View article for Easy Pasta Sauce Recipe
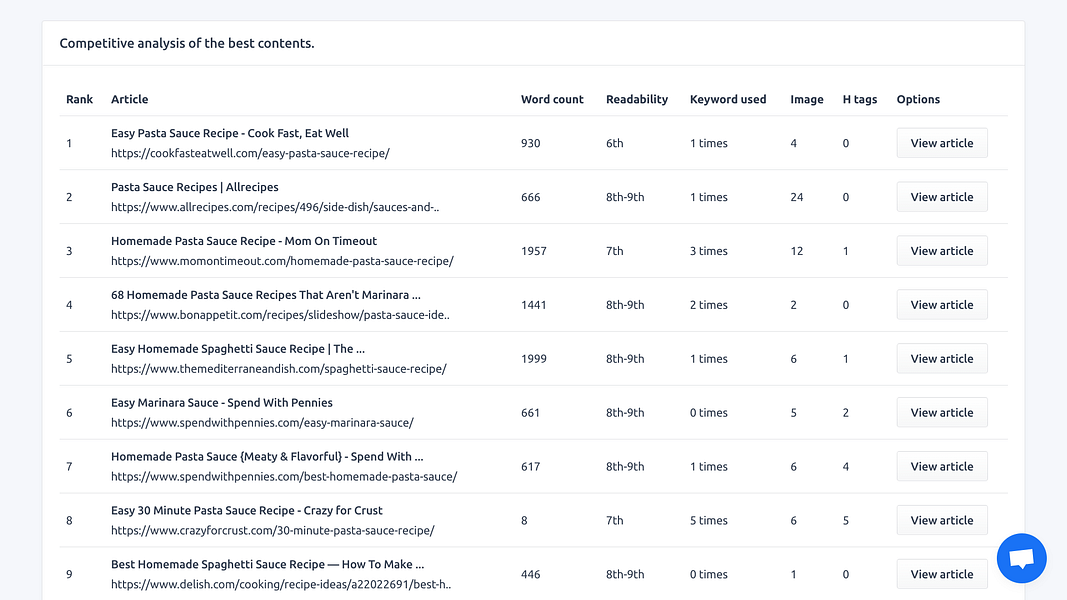 point(942,143)
